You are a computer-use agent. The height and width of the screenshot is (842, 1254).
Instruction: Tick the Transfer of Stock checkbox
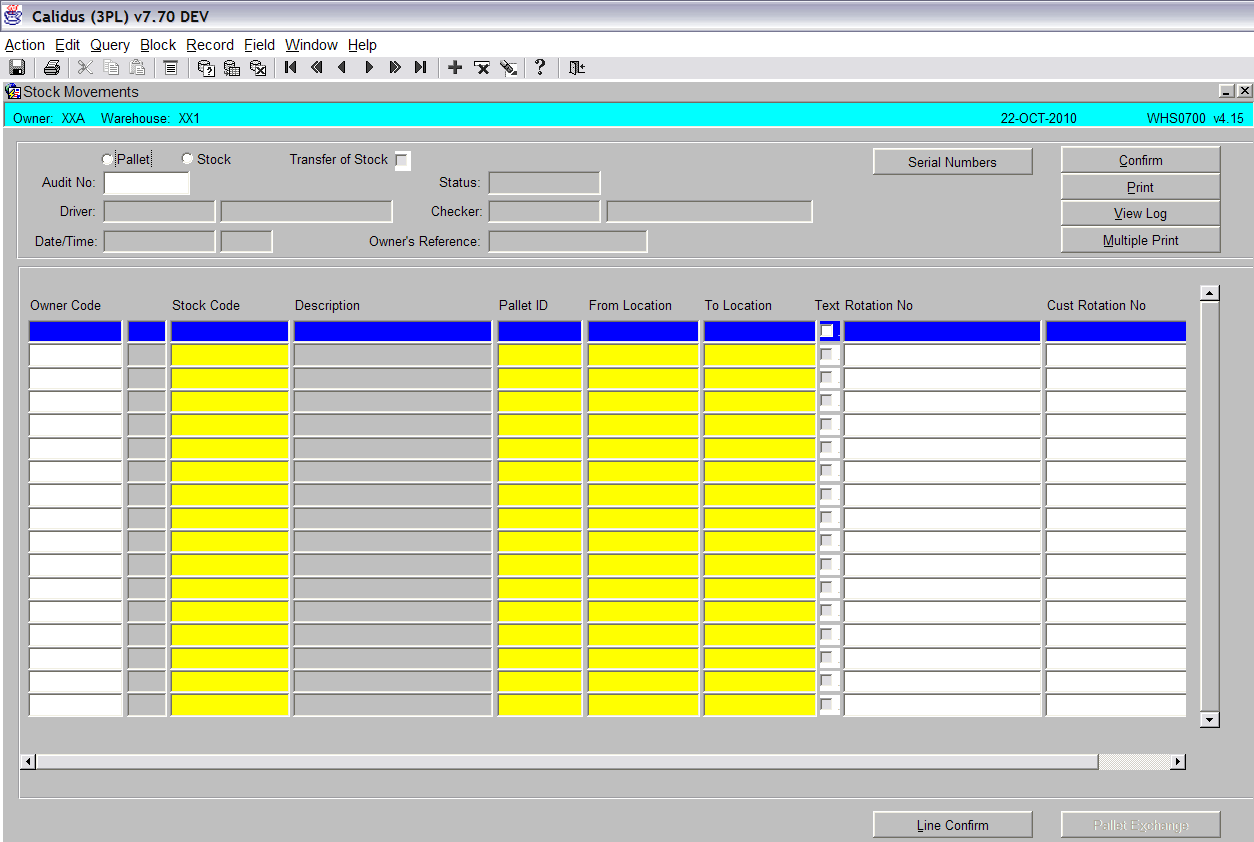[402, 160]
